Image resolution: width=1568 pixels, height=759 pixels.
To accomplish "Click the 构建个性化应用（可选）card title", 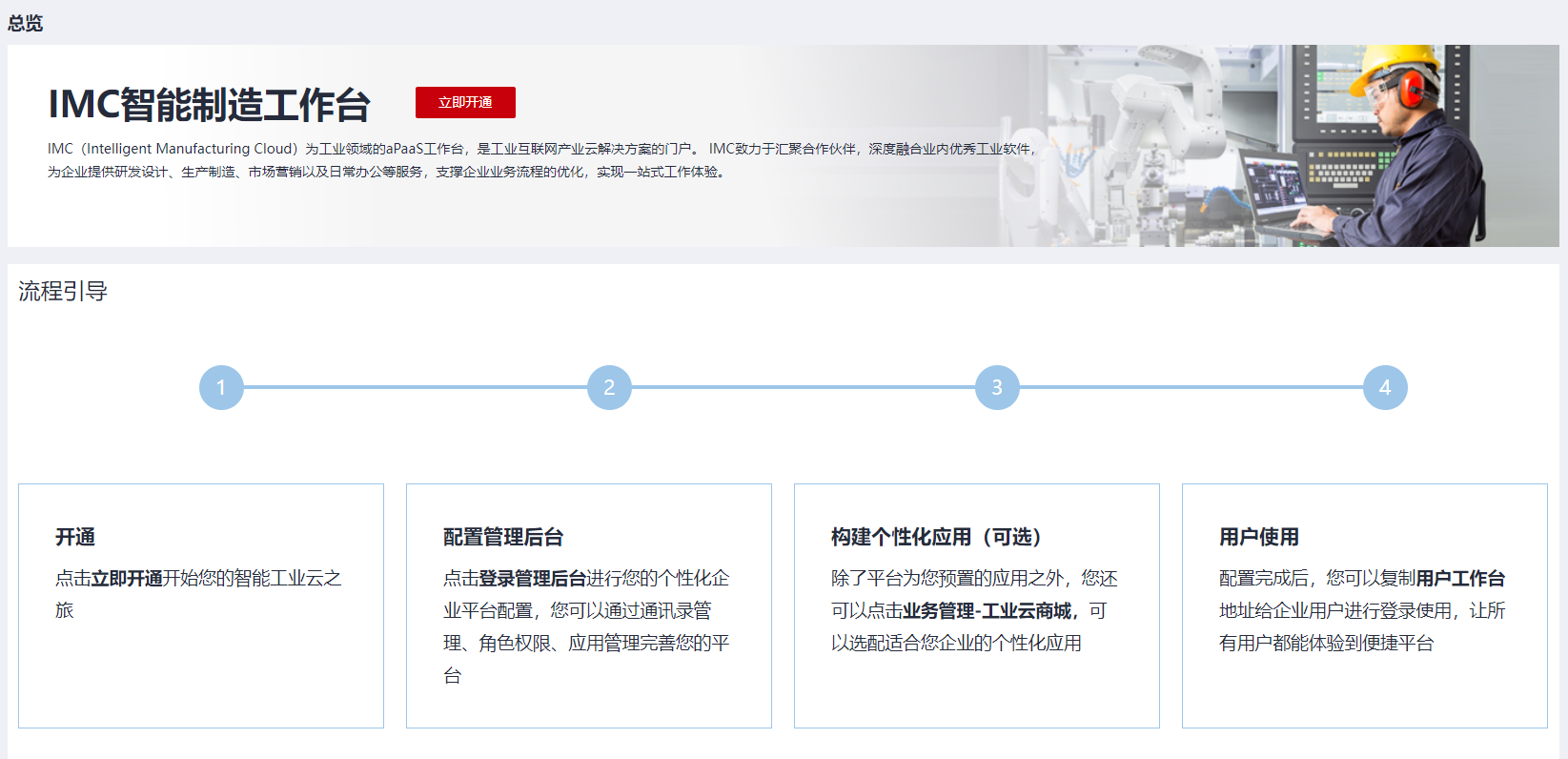I will pos(936,537).
